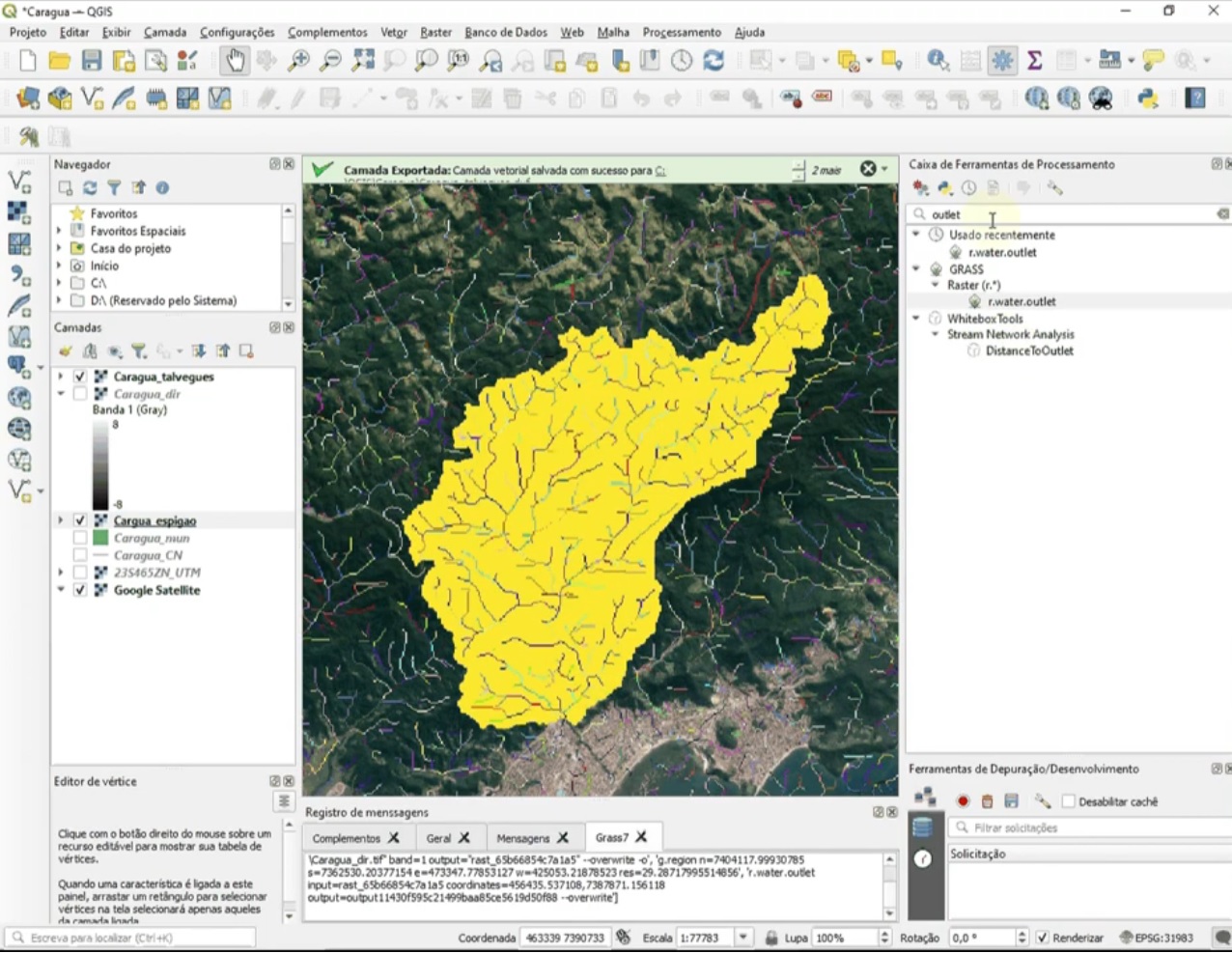
Task: Select the Pan Map hand tool
Action: click(x=235, y=61)
